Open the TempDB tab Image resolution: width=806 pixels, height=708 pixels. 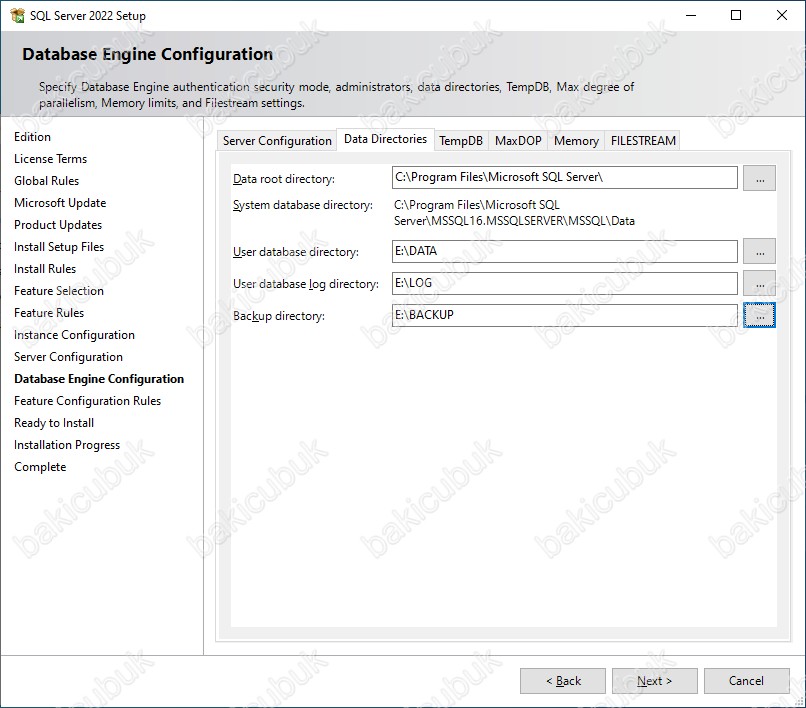pos(461,141)
